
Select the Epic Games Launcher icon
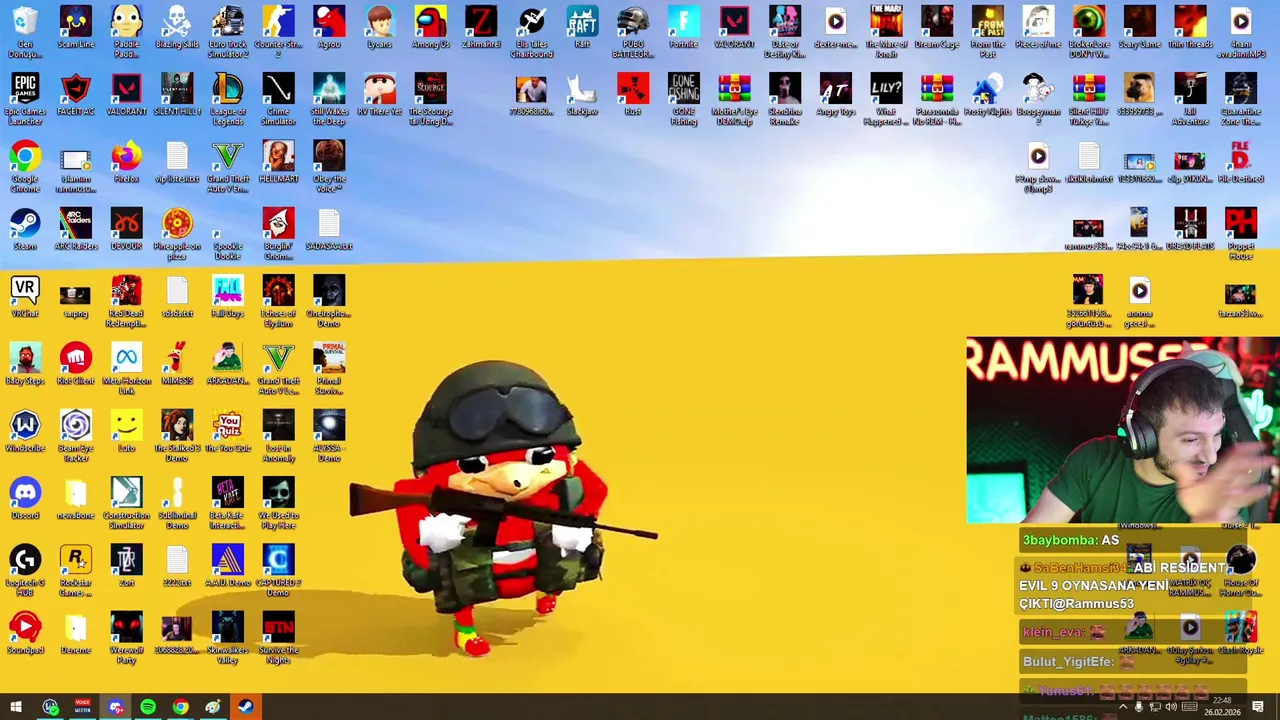click(25, 99)
